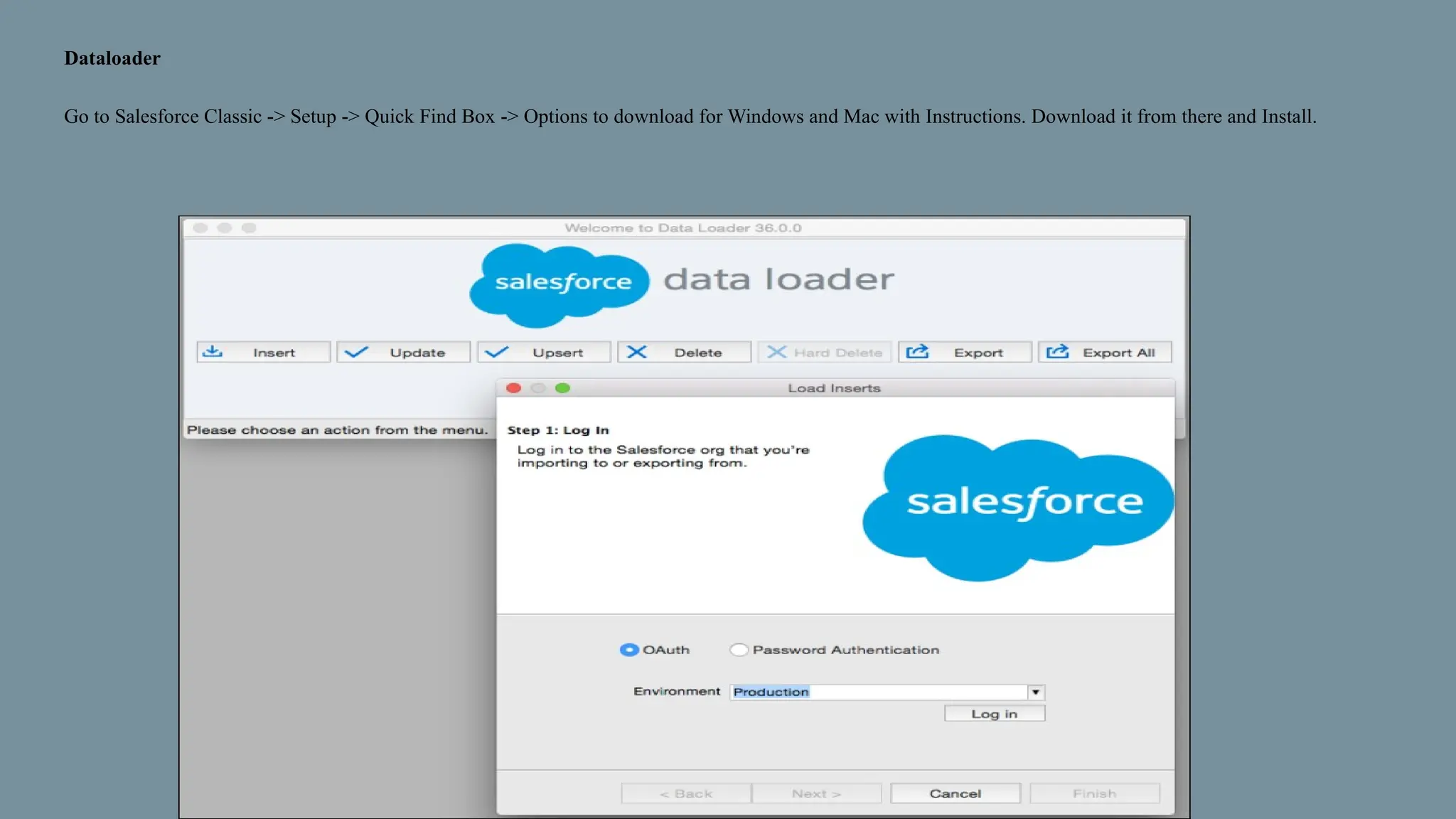This screenshot has width=1456, height=819.
Task: Click the Log in button
Action: coord(995,714)
